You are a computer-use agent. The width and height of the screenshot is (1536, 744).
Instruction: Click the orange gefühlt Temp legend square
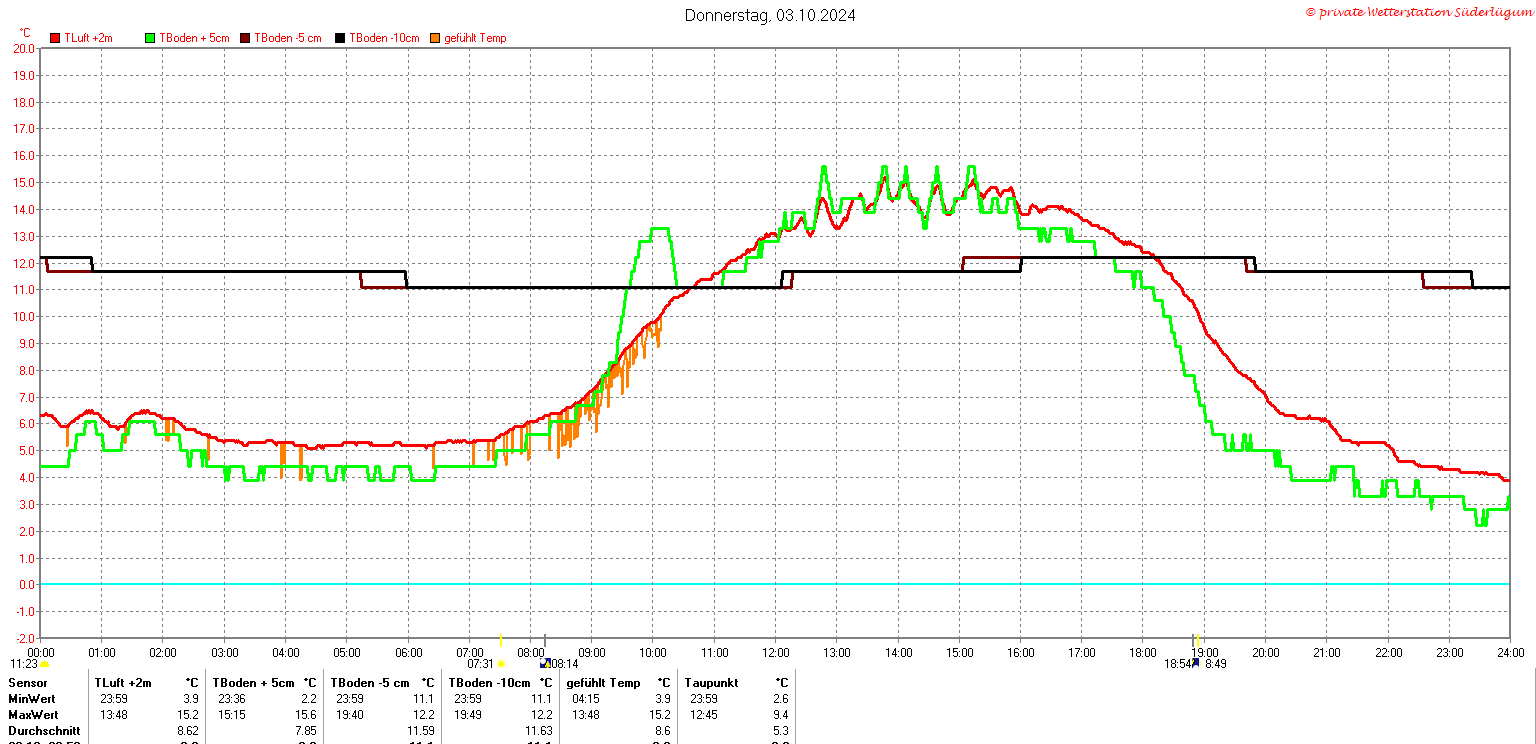[435, 38]
